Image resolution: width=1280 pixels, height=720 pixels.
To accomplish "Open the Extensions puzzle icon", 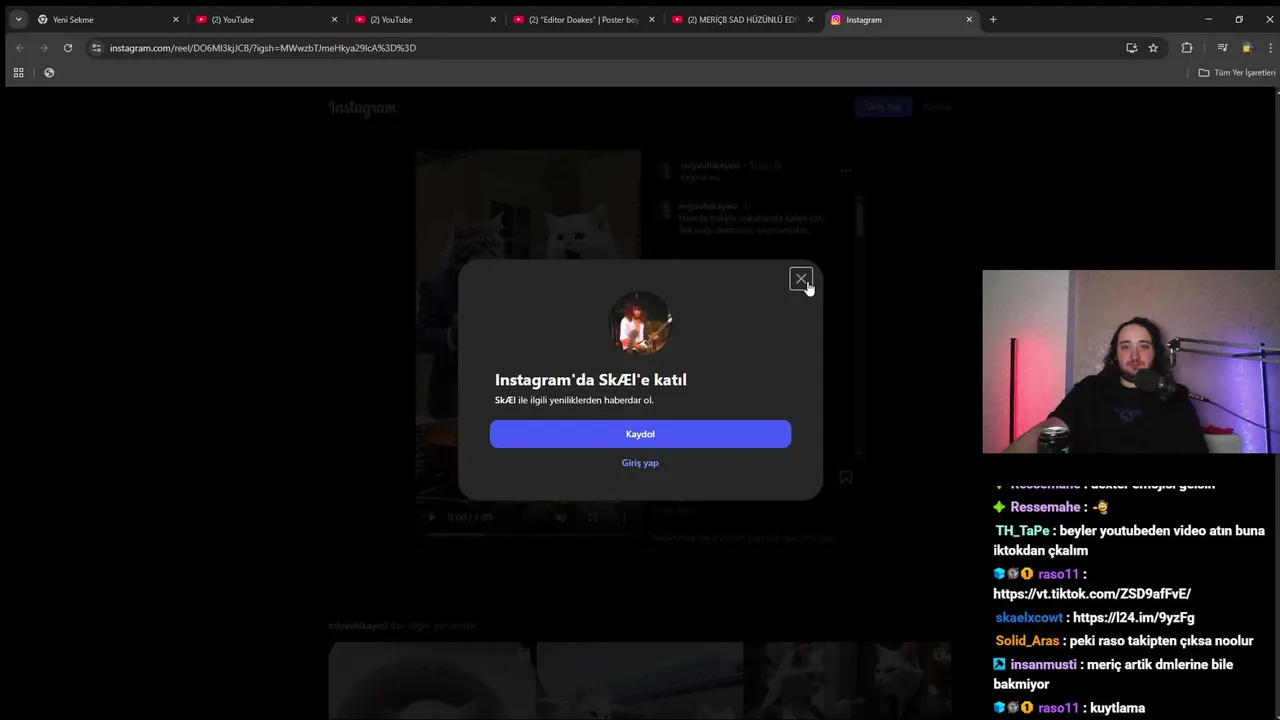I will pyautogui.click(x=1187, y=48).
